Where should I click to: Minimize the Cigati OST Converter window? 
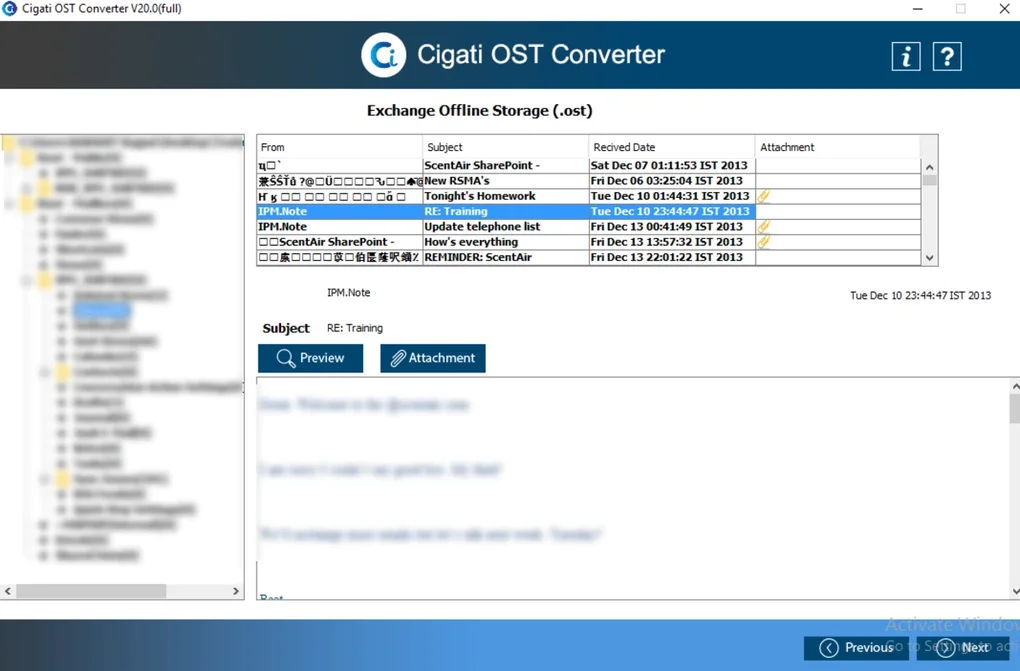point(918,9)
